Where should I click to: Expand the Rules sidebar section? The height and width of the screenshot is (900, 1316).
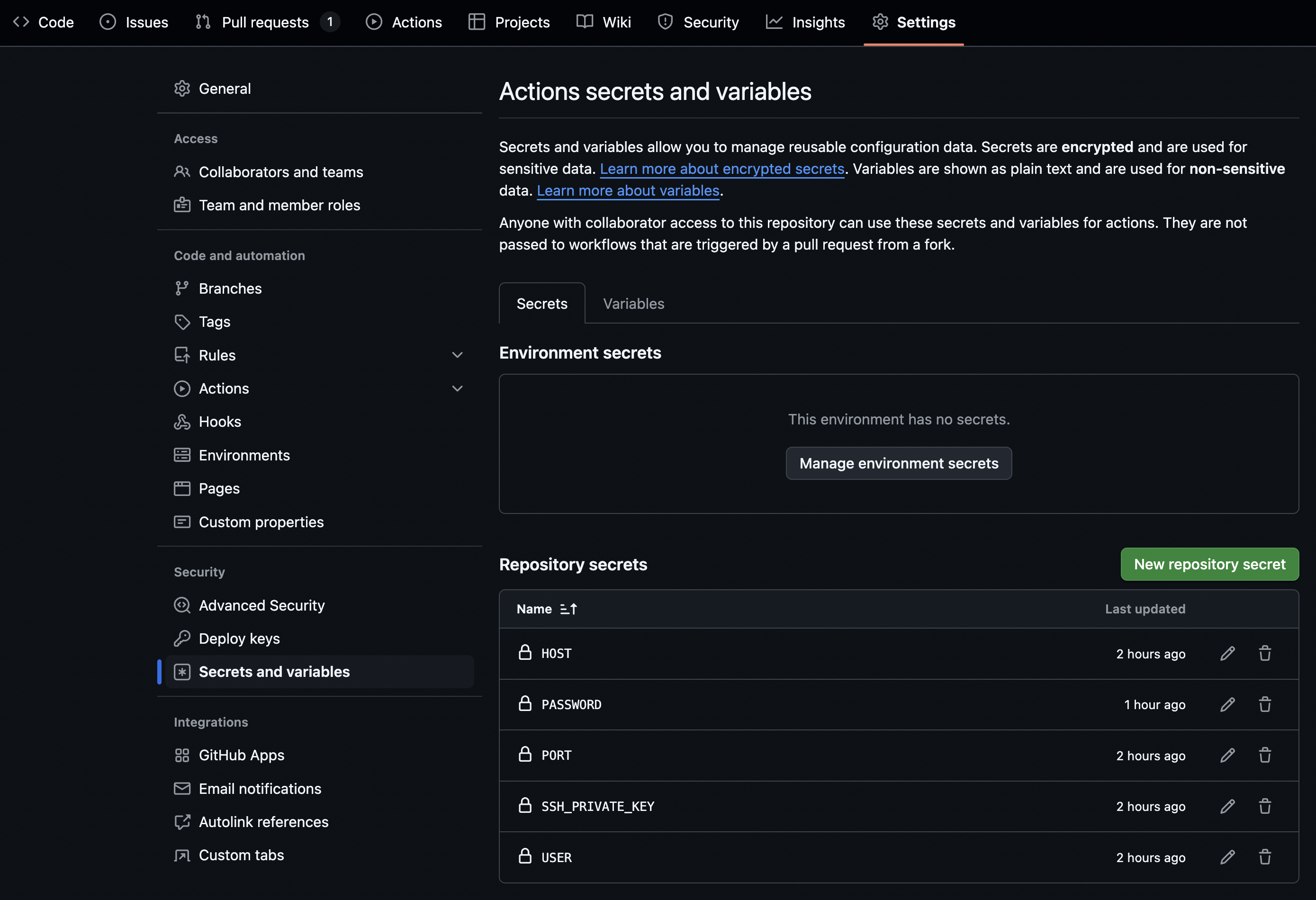pos(457,355)
